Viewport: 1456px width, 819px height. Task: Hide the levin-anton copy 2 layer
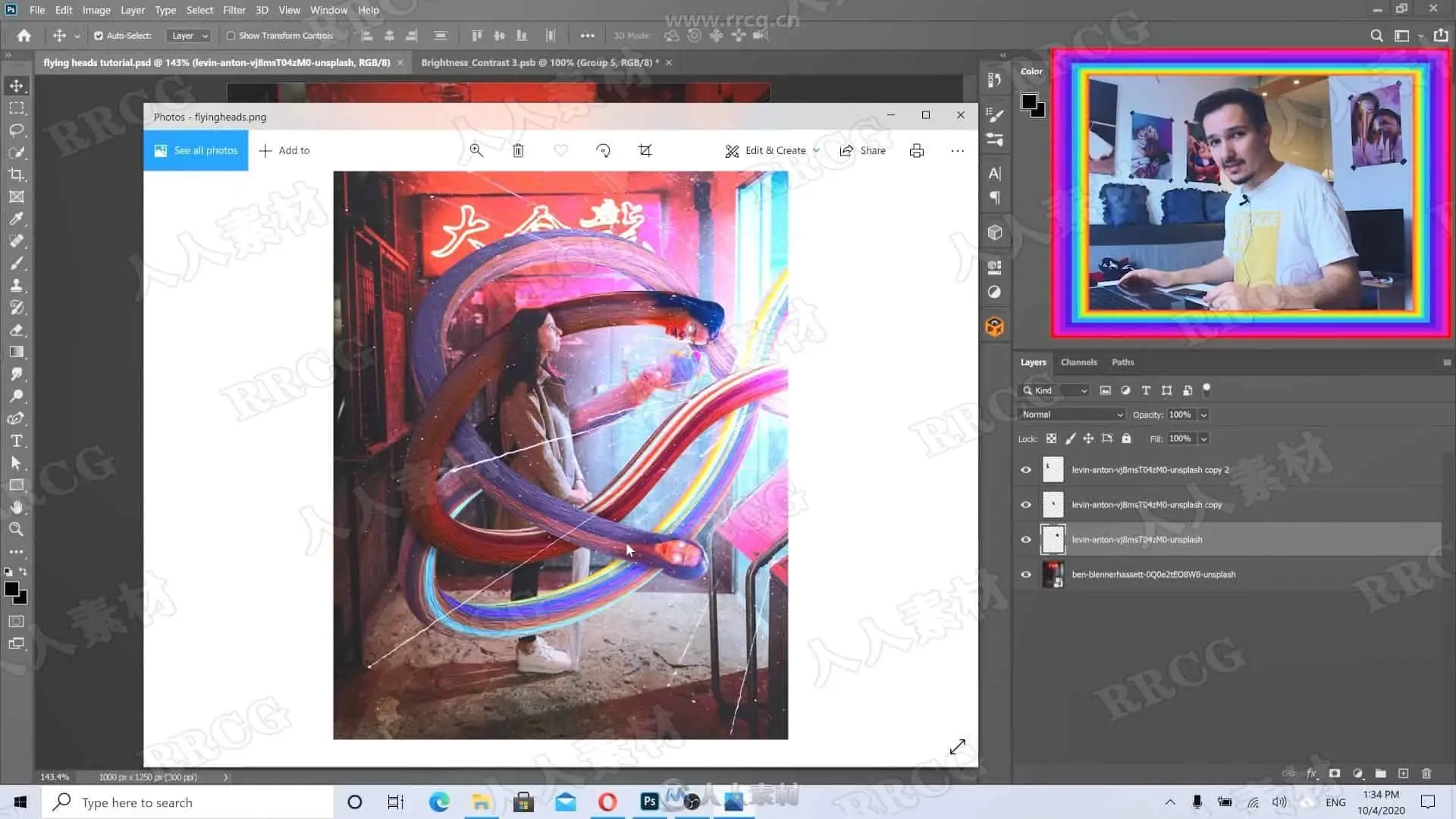[1026, 470]
